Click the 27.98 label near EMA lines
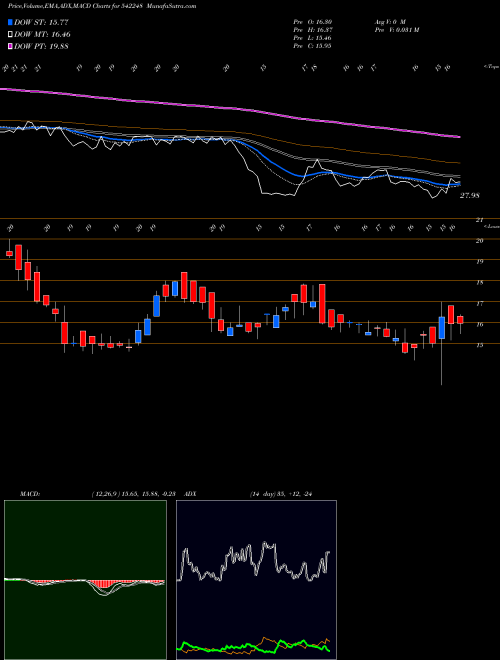Image resolution: width=500 pixels, height=660 pixels. coord(469,196)
